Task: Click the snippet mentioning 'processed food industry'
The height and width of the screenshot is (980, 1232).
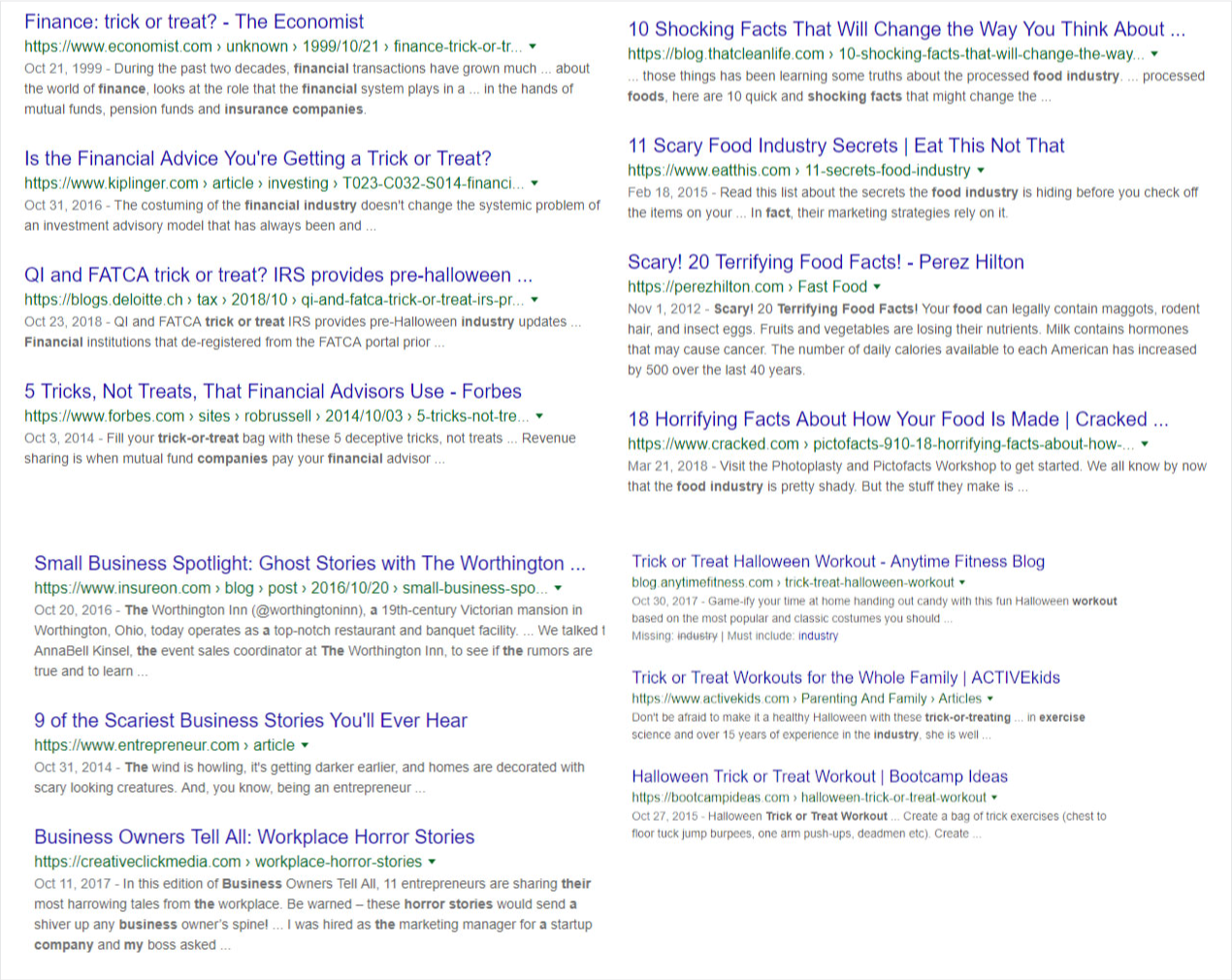Action: pyautogui.click(x=916, y=86)
